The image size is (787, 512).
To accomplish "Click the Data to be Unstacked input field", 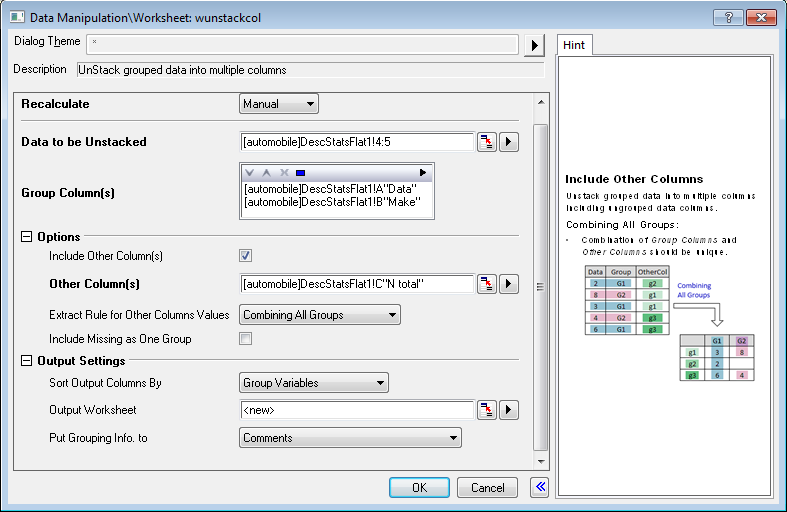I will pos(357,142).
